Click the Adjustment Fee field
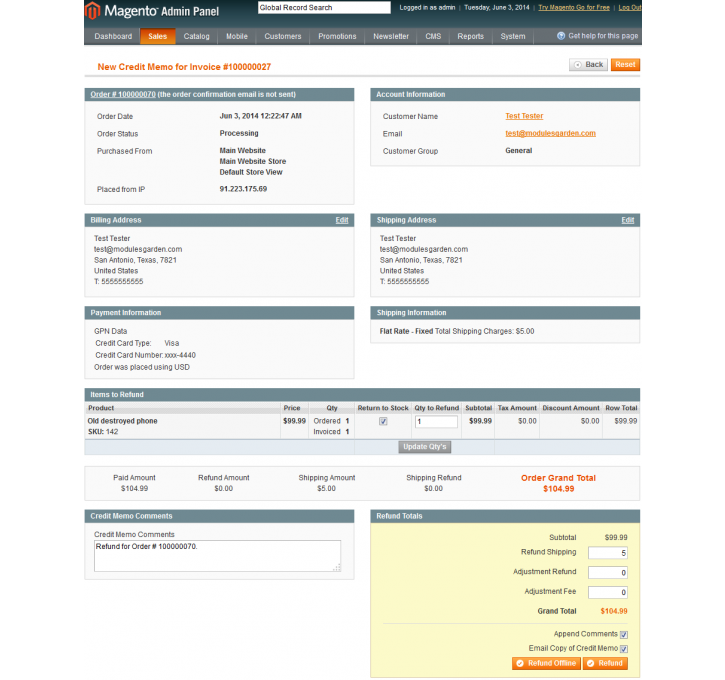 (x=608, y=592)
